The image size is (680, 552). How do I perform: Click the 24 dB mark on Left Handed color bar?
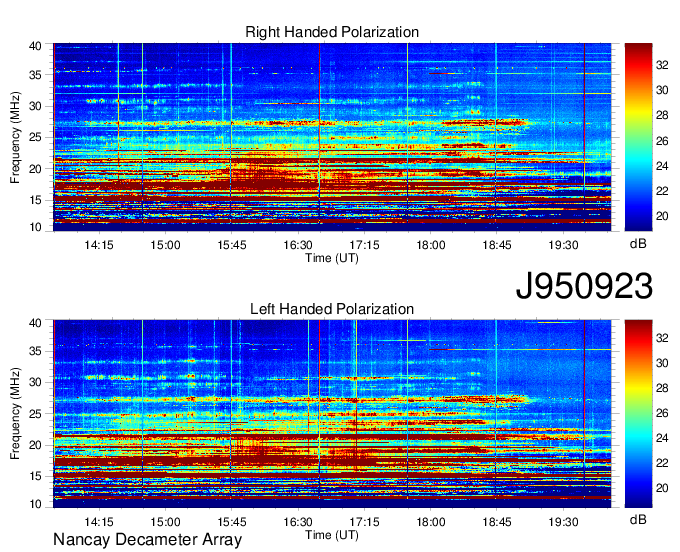[x=662, y=438]
